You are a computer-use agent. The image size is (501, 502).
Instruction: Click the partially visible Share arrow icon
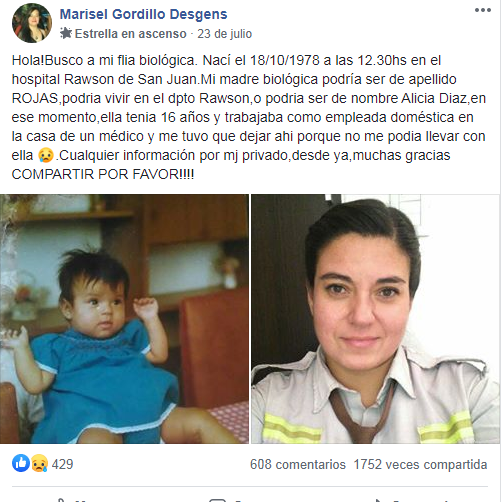tap(378, 500)
